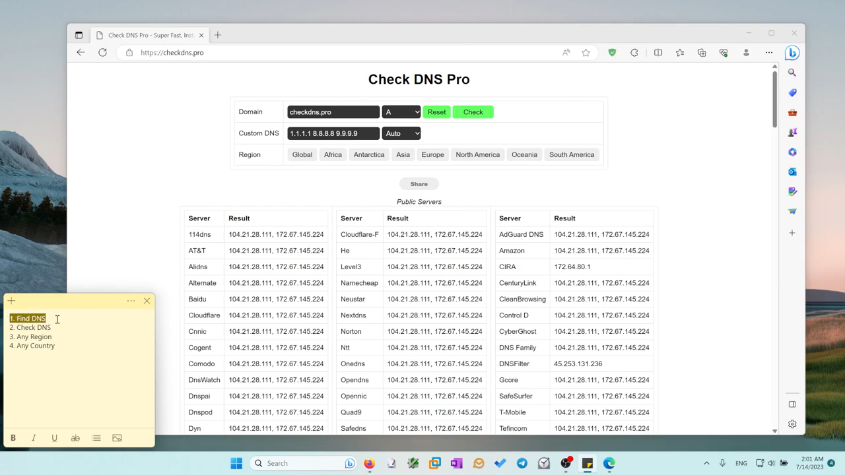Screen dimensions: 845x475
Task: Click the Share button
Action: [x=419, y=184]
